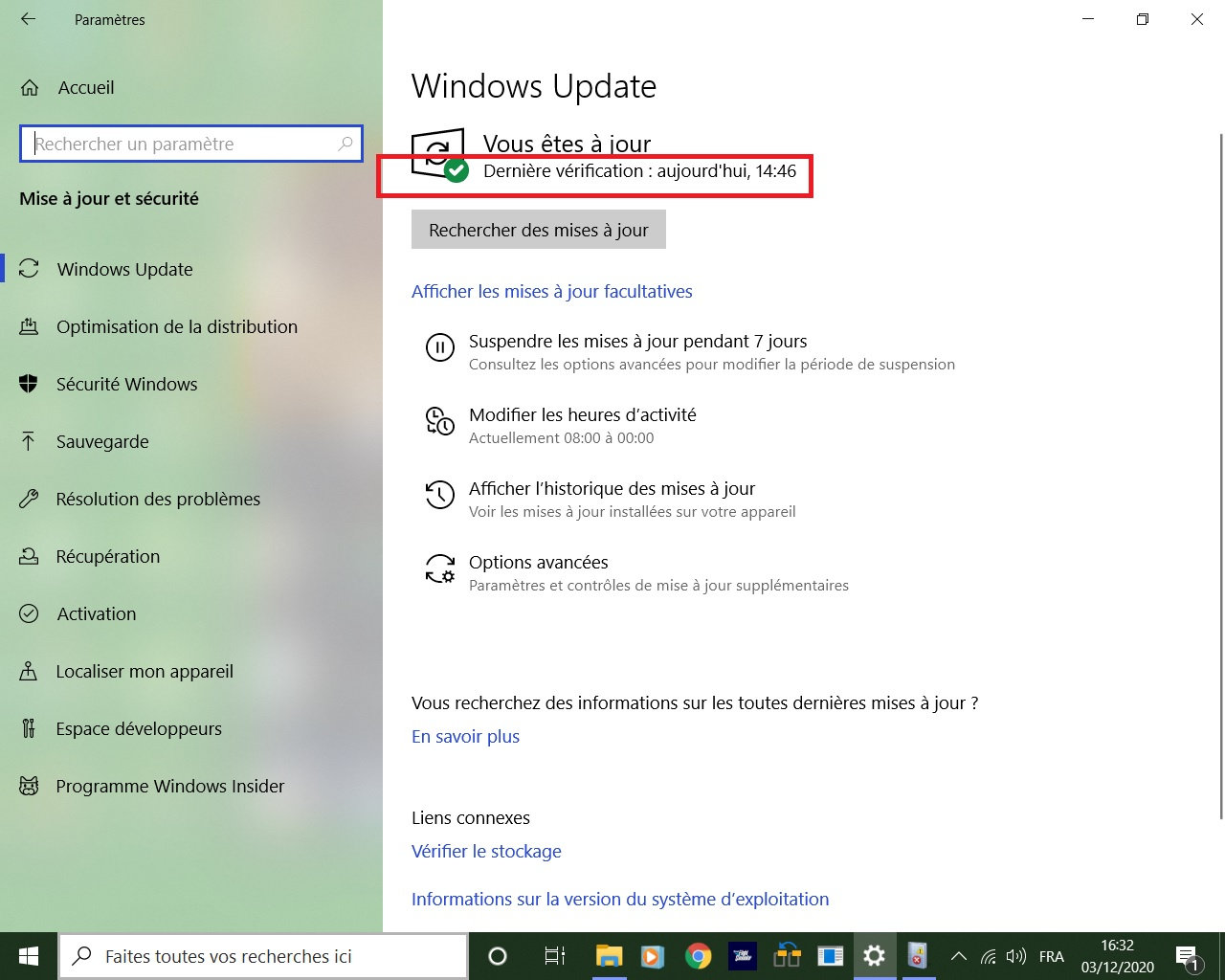
Task: Open the Sécurité Windows section
Action: click(127, 385)
